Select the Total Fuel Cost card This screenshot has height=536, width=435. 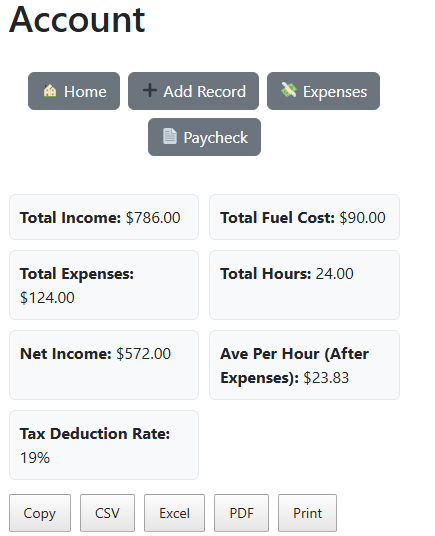tap(304, 217)
